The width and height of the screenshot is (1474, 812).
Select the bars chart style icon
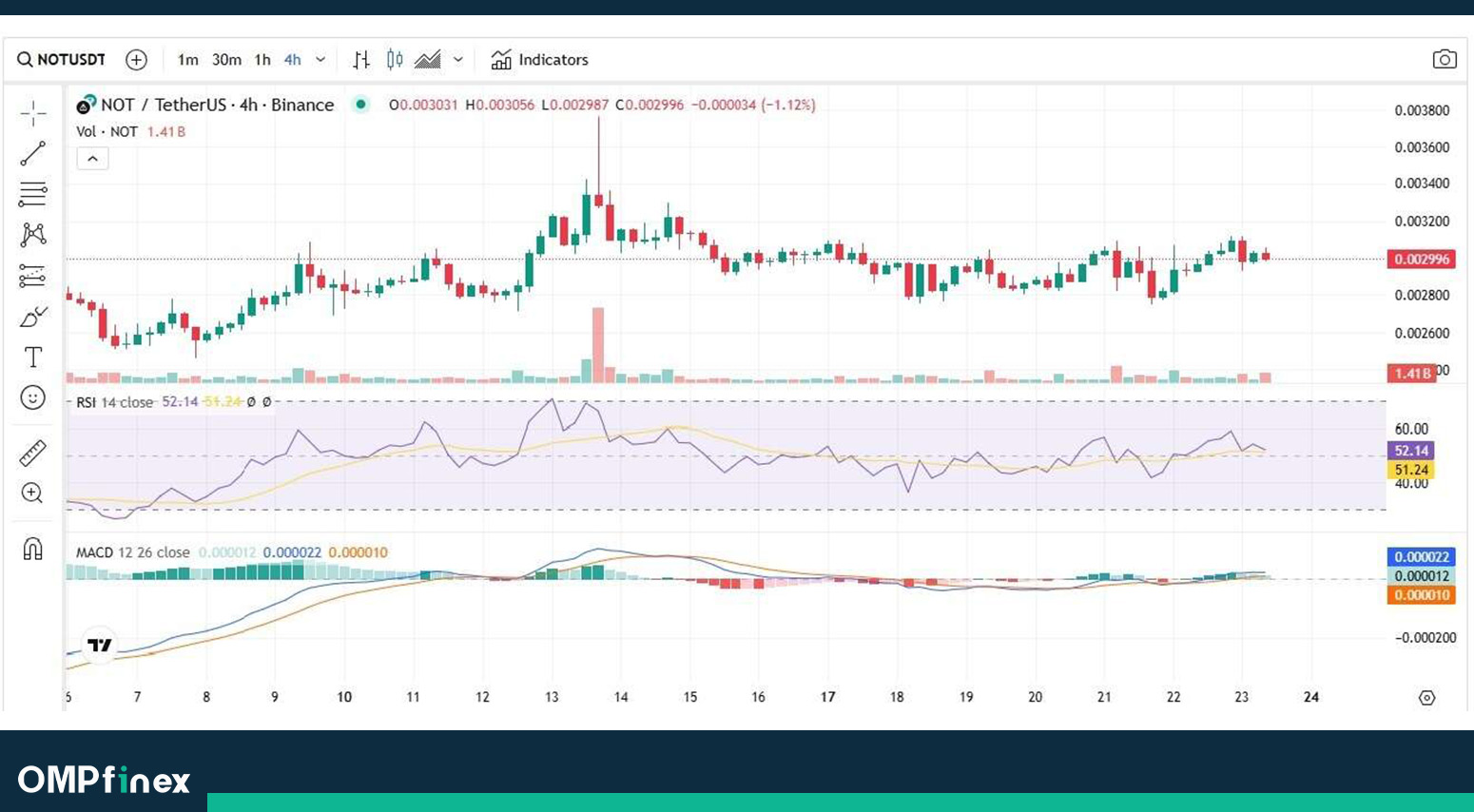pos(361,60)
